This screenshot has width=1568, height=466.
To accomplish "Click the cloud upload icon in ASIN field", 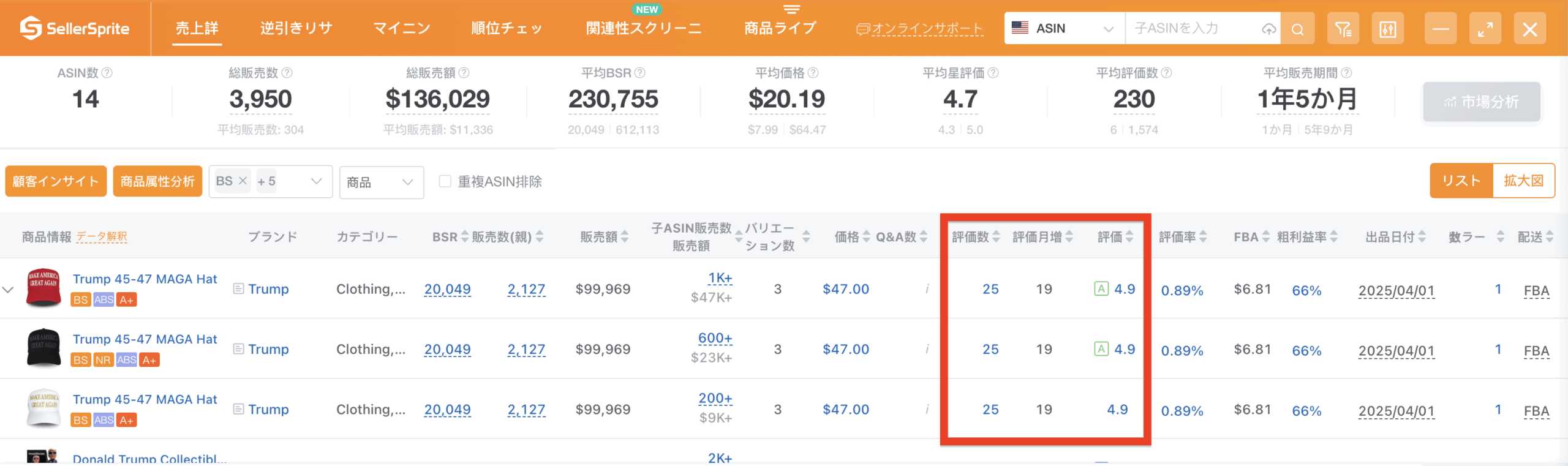I will (1268, 29).
